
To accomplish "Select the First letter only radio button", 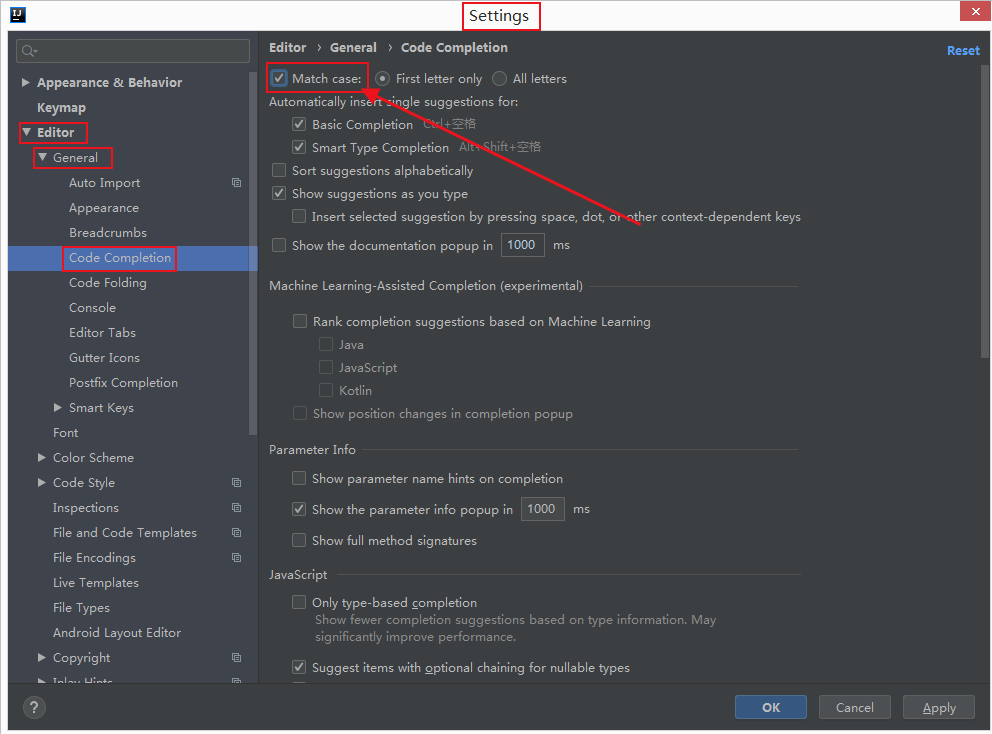I will click(382, 78).
